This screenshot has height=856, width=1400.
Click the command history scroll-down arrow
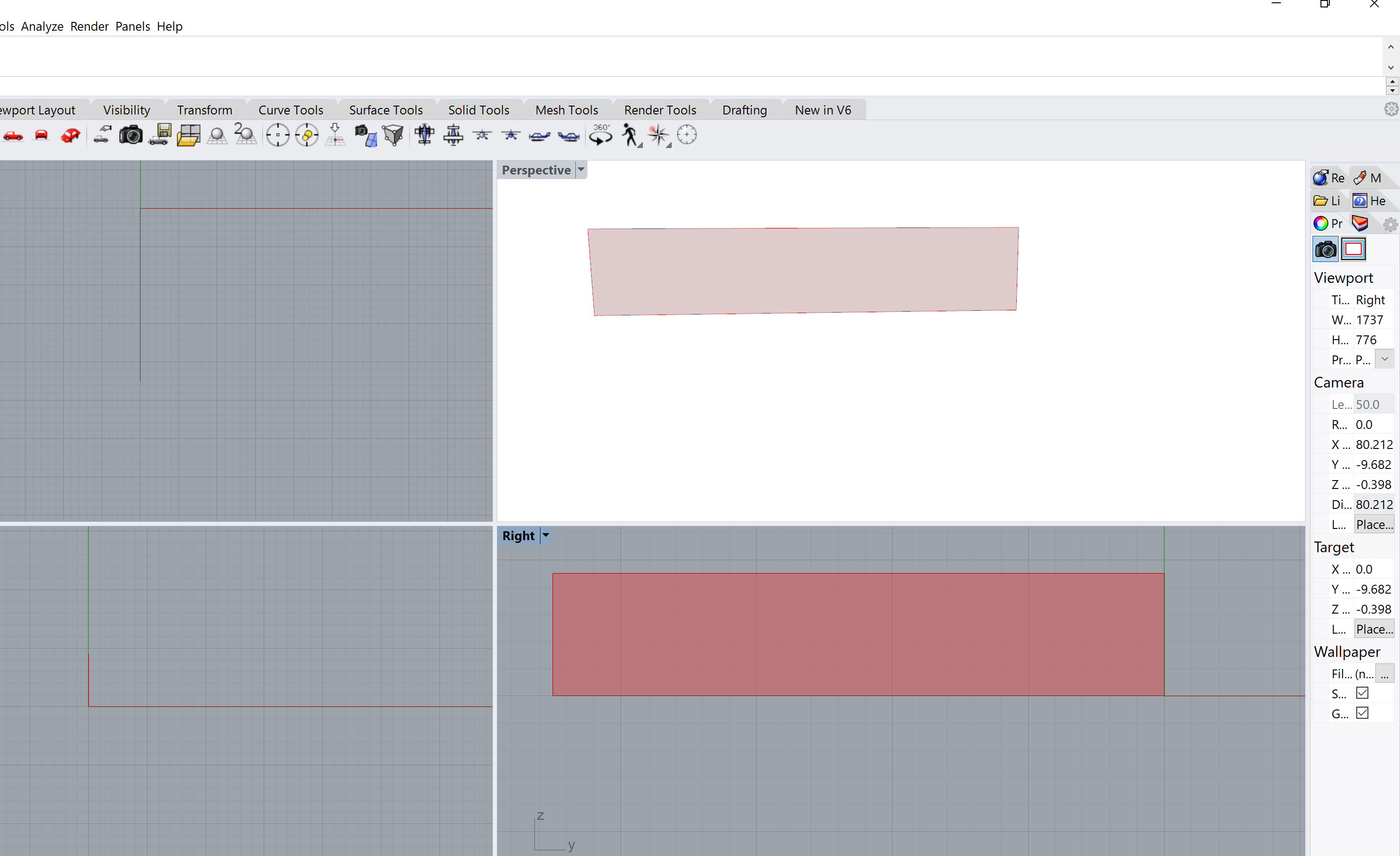tap(1390, 67)
